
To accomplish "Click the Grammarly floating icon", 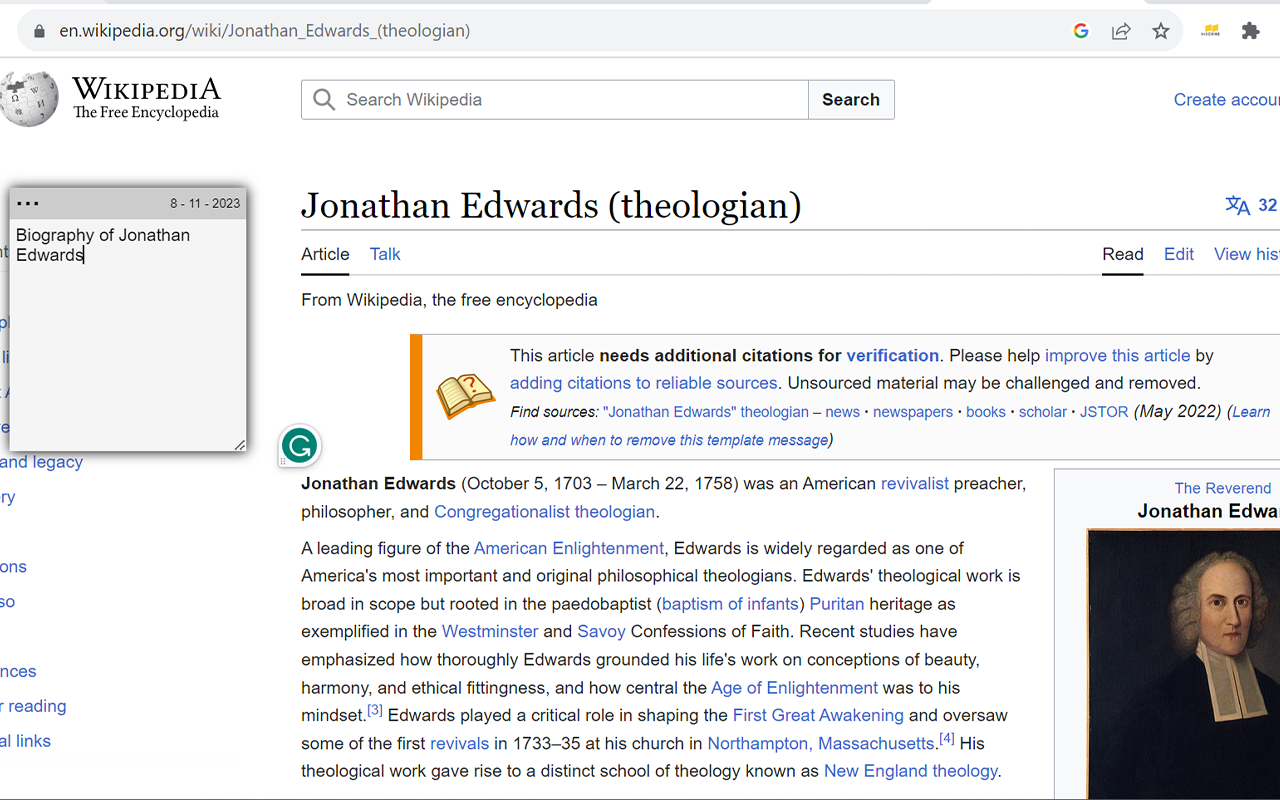I will pos(300,445).
